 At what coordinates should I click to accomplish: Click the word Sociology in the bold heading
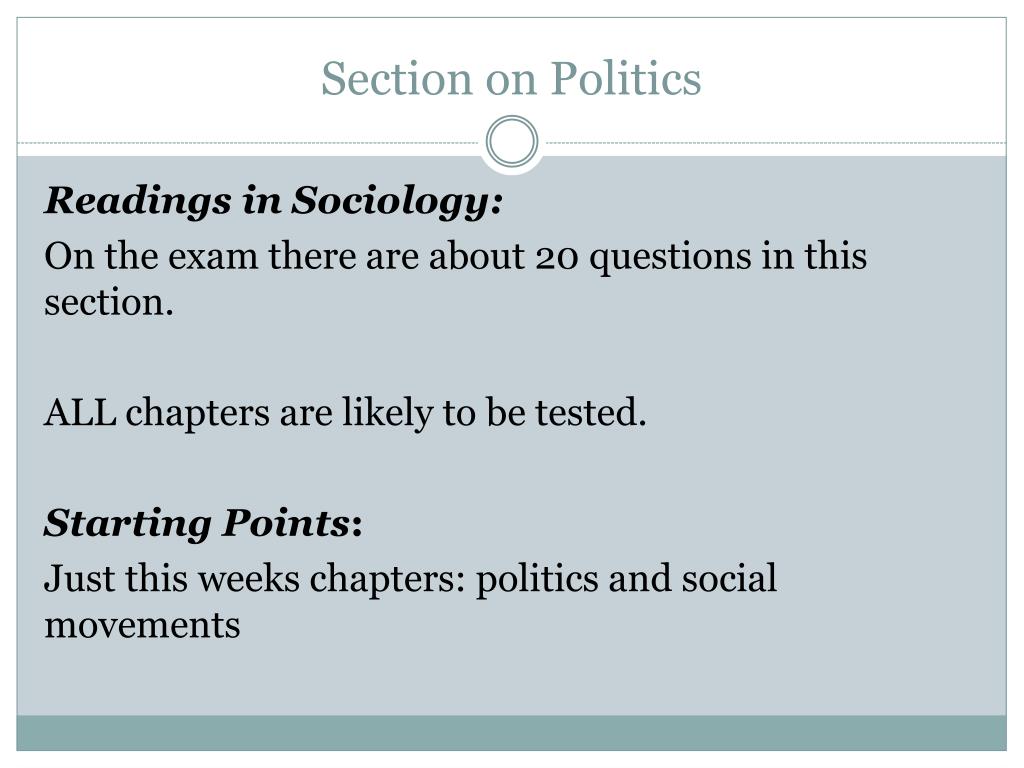[397, 201]
